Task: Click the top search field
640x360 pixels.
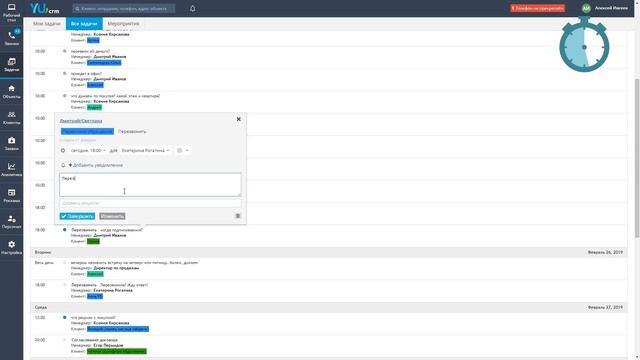Action: [124, 9]
